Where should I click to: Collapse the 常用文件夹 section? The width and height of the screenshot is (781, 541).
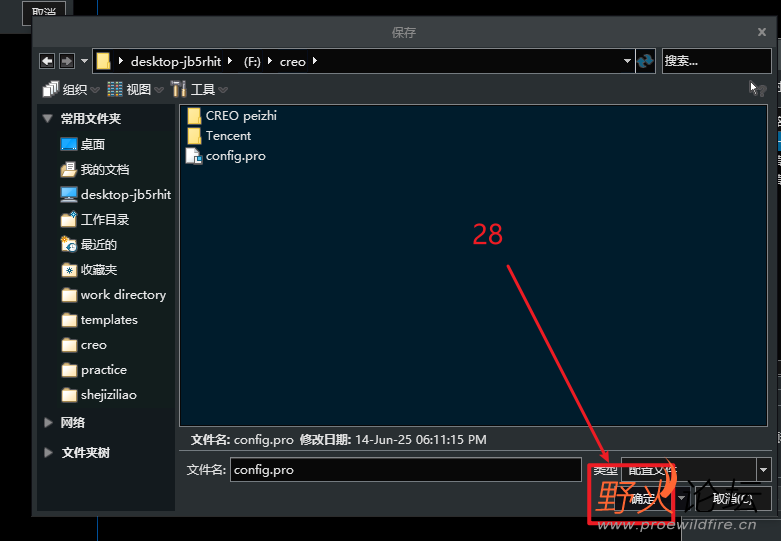click(48, 119)
